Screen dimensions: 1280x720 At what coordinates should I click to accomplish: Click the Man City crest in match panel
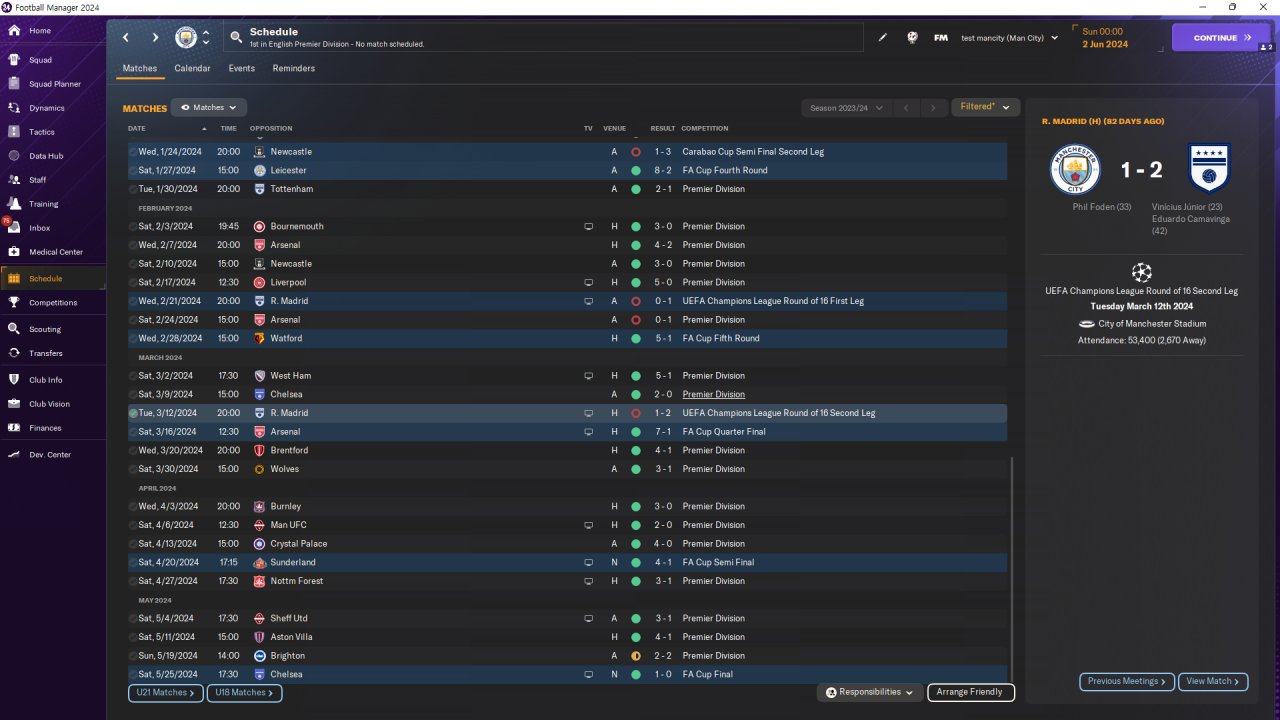pos(1075,169)
